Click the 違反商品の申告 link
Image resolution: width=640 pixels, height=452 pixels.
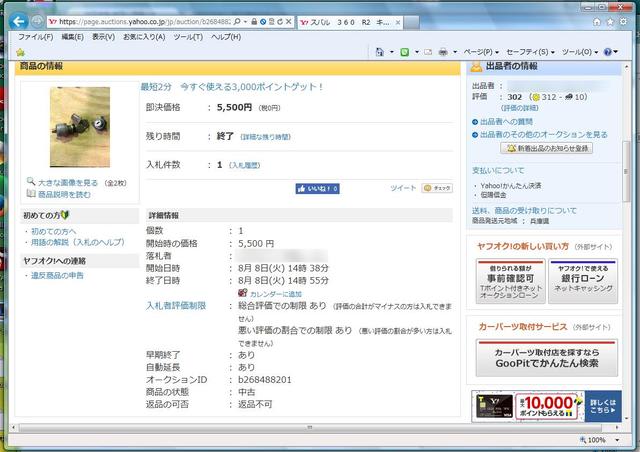coord(56,275)
